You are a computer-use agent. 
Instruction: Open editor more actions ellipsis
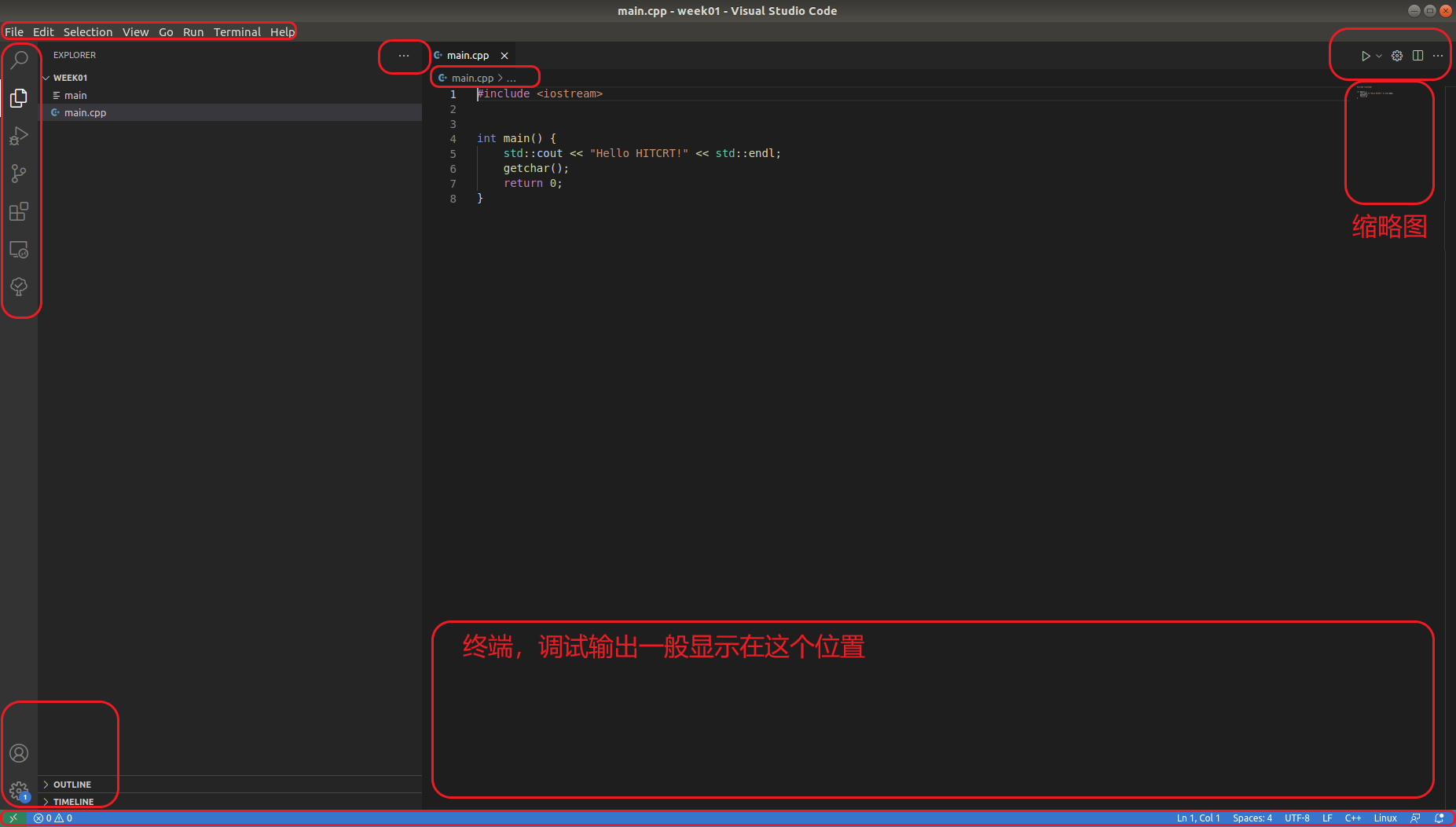pyautogui.click(x=1438, y=56)
